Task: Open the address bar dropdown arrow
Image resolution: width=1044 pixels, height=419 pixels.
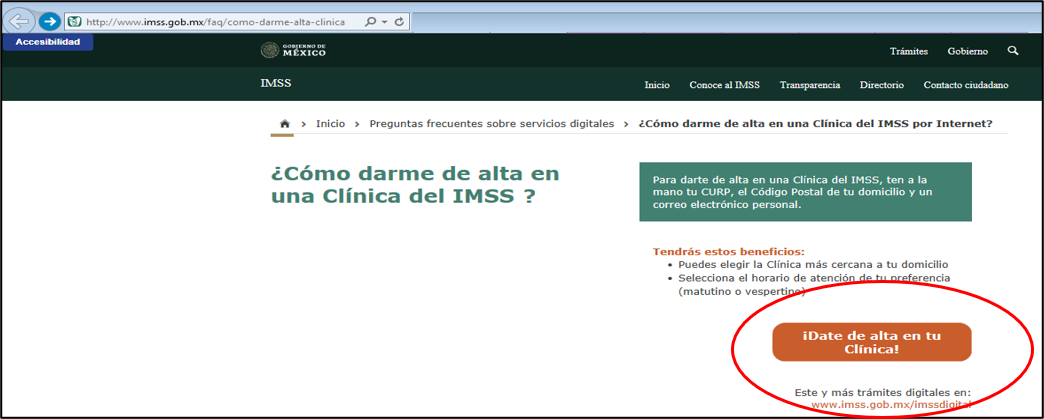Action: point(385,22)
